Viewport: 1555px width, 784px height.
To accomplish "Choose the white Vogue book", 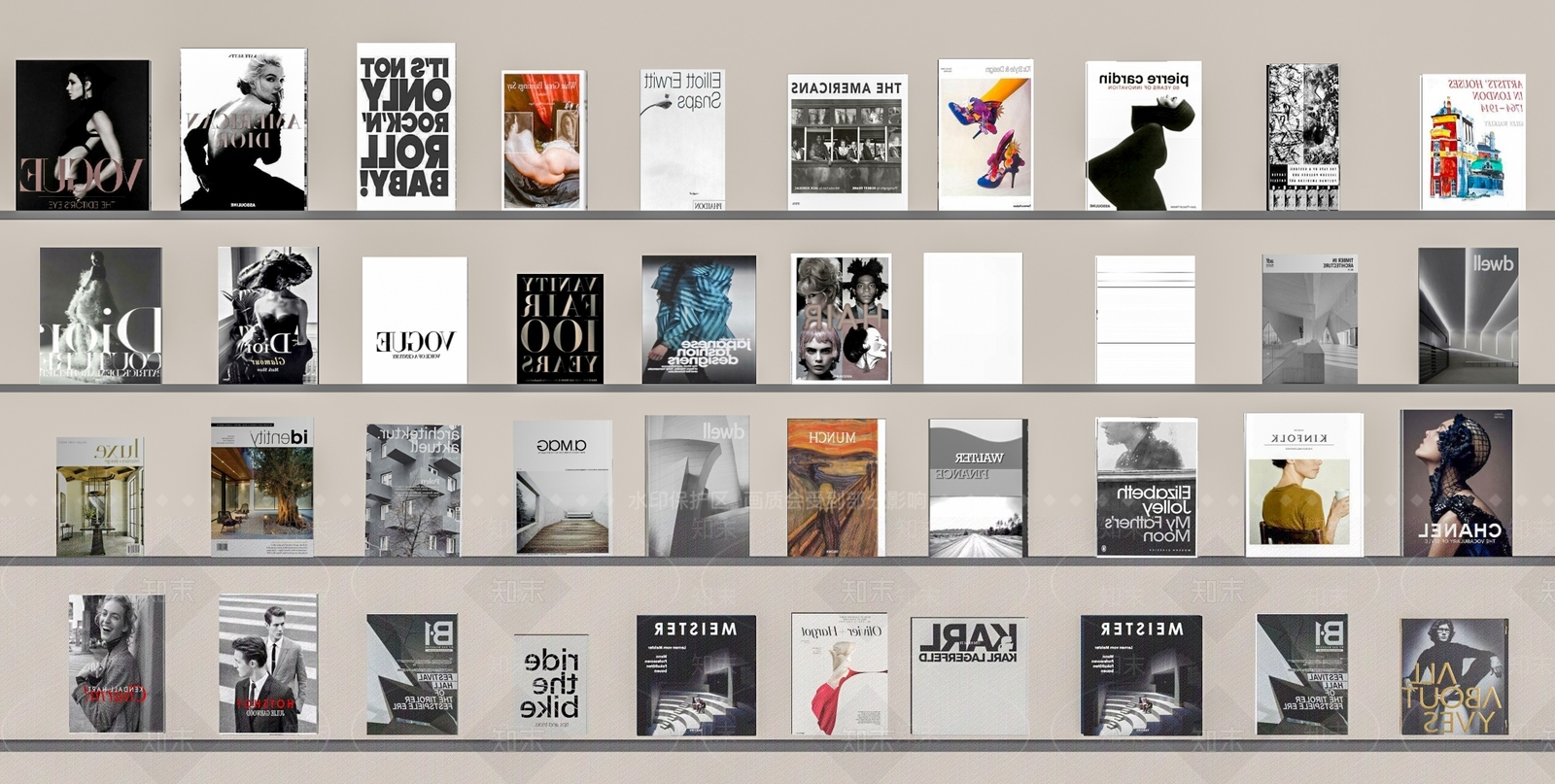I will tap(414, 321).
